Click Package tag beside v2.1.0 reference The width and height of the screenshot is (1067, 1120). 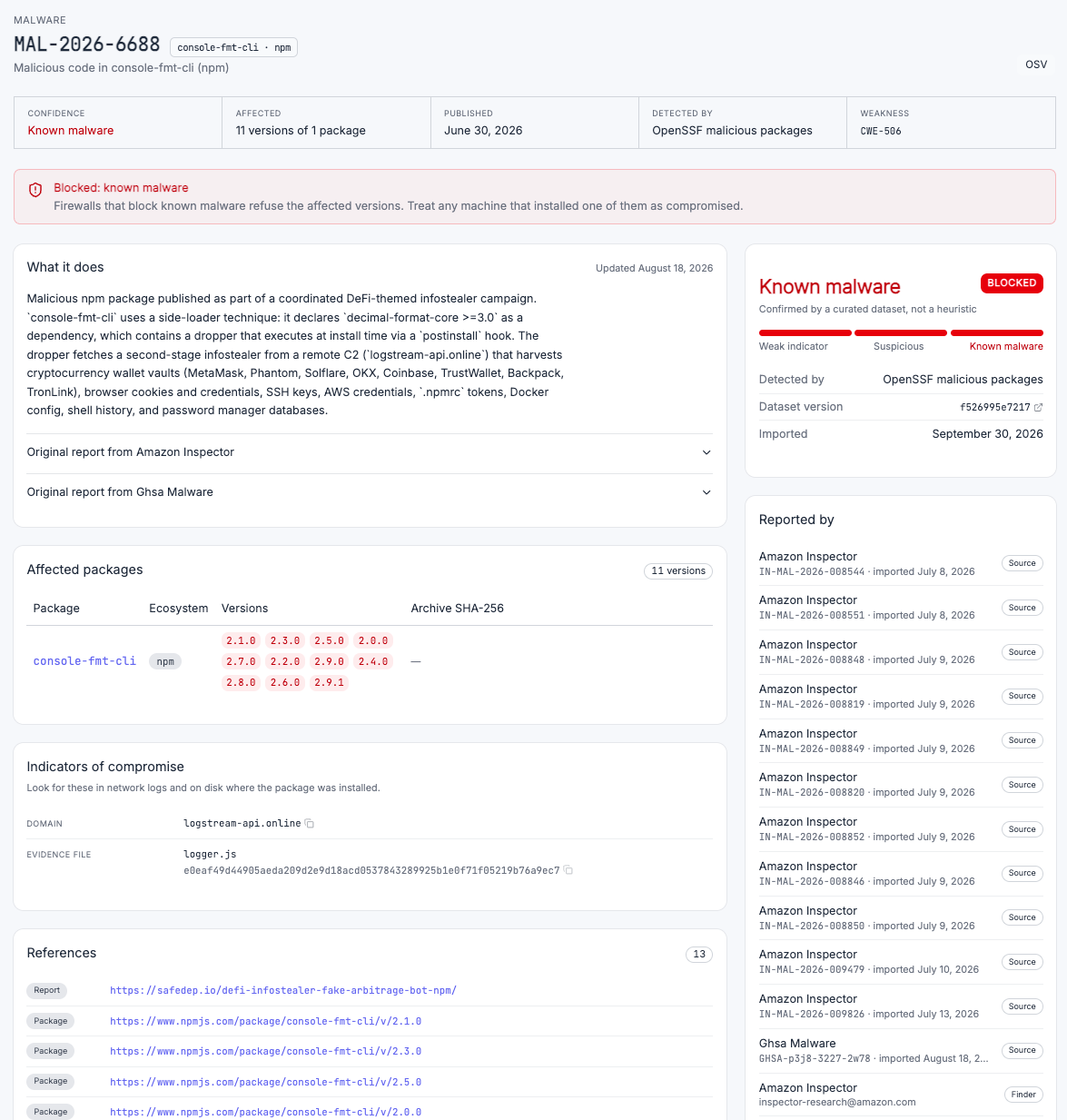tap(51, 1021)
